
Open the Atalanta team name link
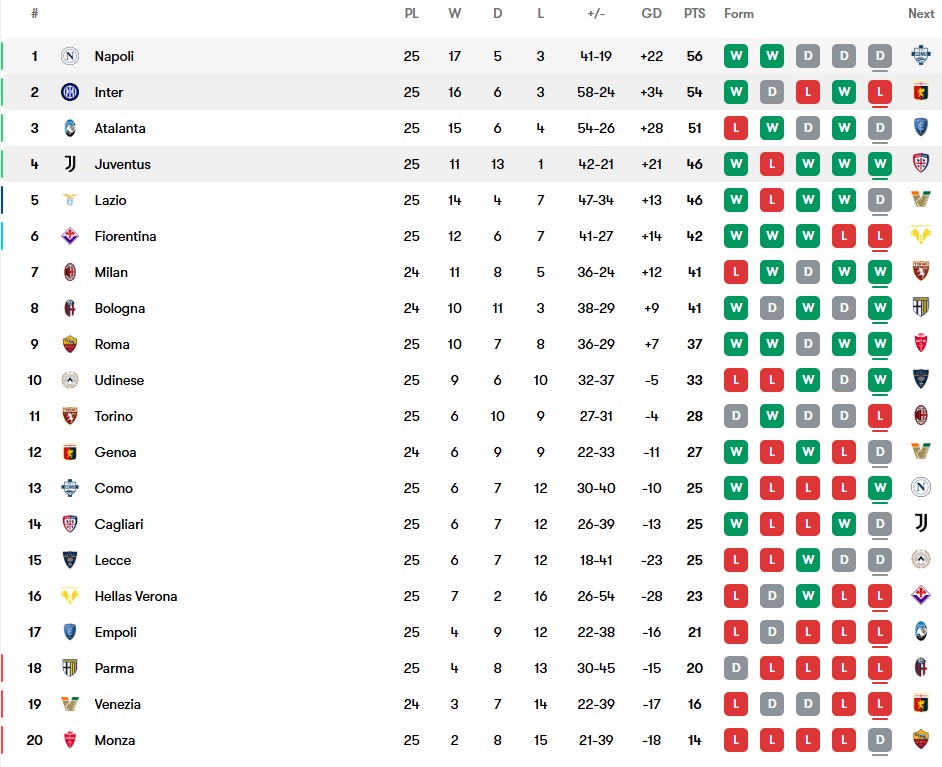pyautogui.click(x=120, y=128)
